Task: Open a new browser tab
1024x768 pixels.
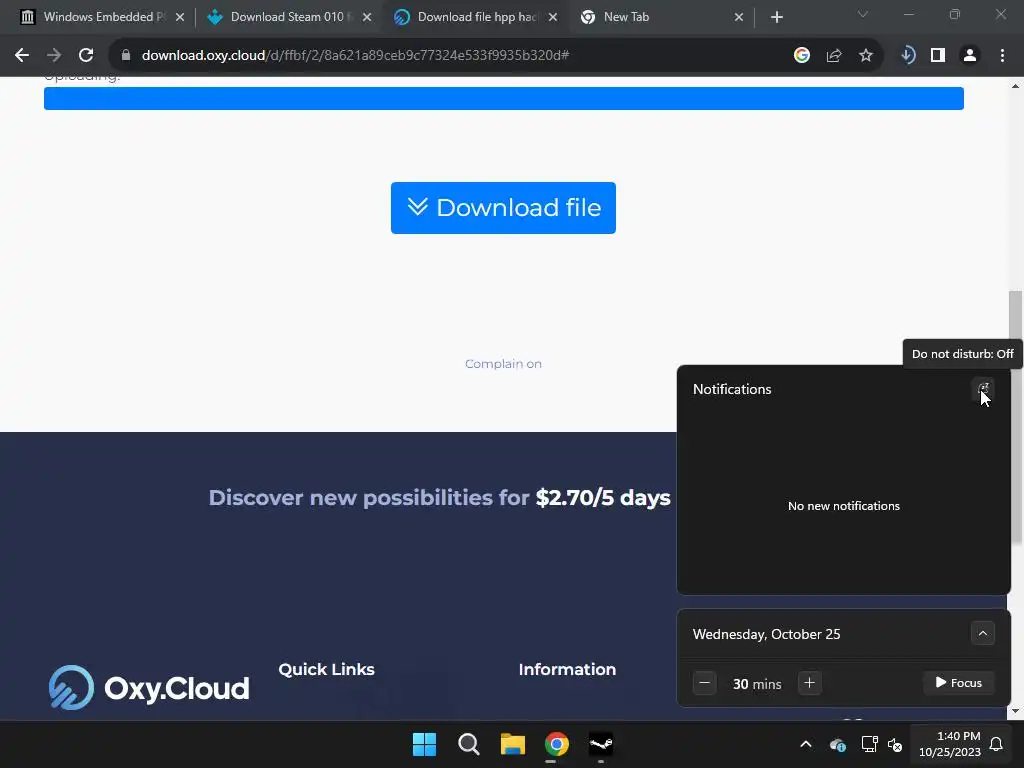Action: tap(776, 17)
